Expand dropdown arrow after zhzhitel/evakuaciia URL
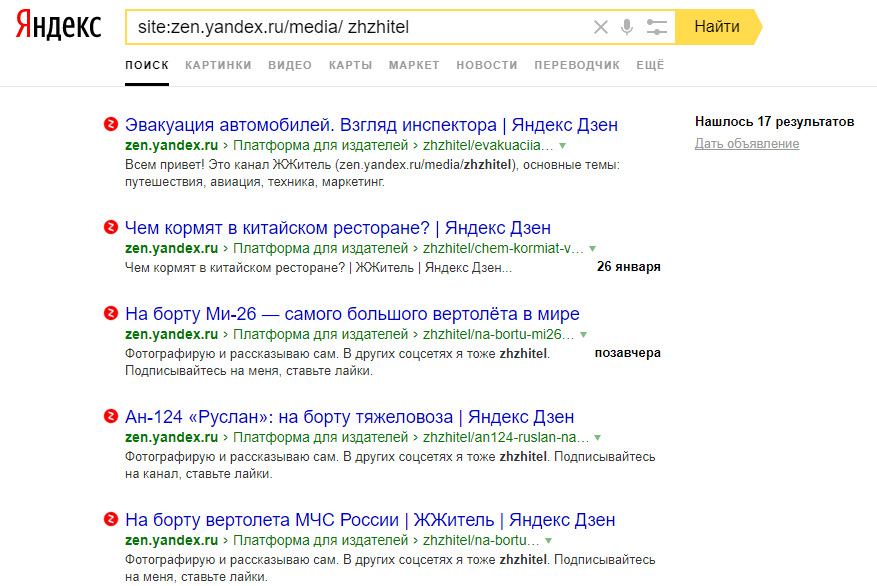This screenshot has width=877, height=586. click(563, 146)
